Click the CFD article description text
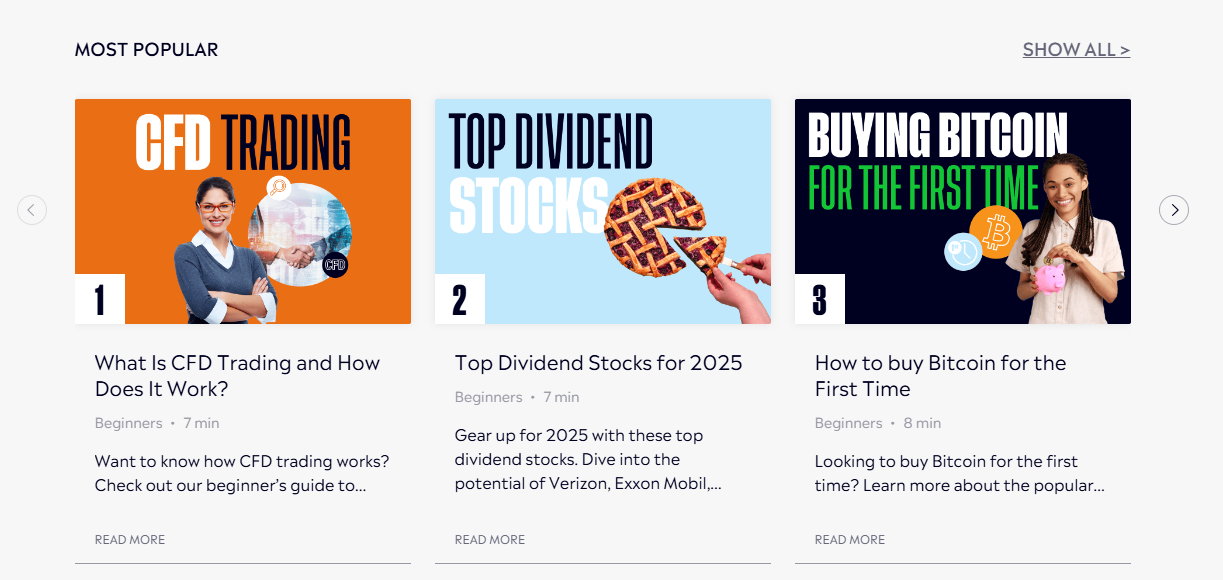The width and height of the screenshot is (1223, 580). (x=241, y=474)
